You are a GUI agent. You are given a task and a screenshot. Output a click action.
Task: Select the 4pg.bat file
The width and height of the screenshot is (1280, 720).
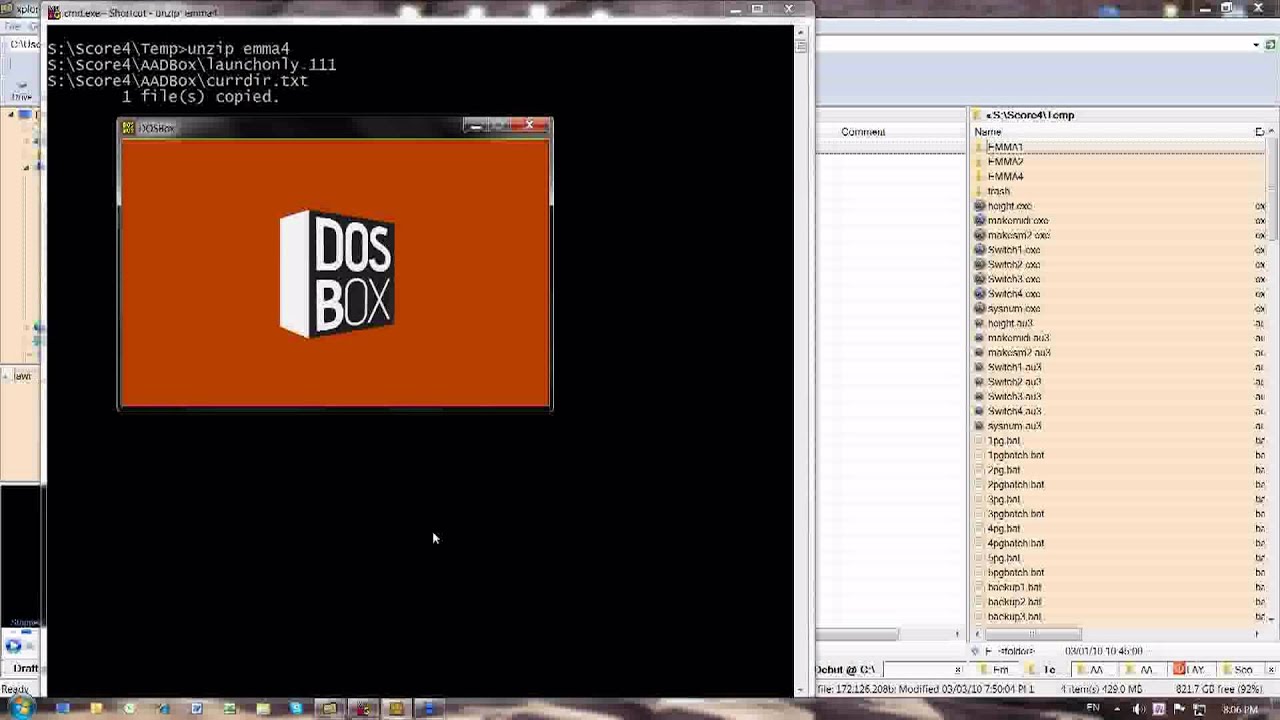1004,529
